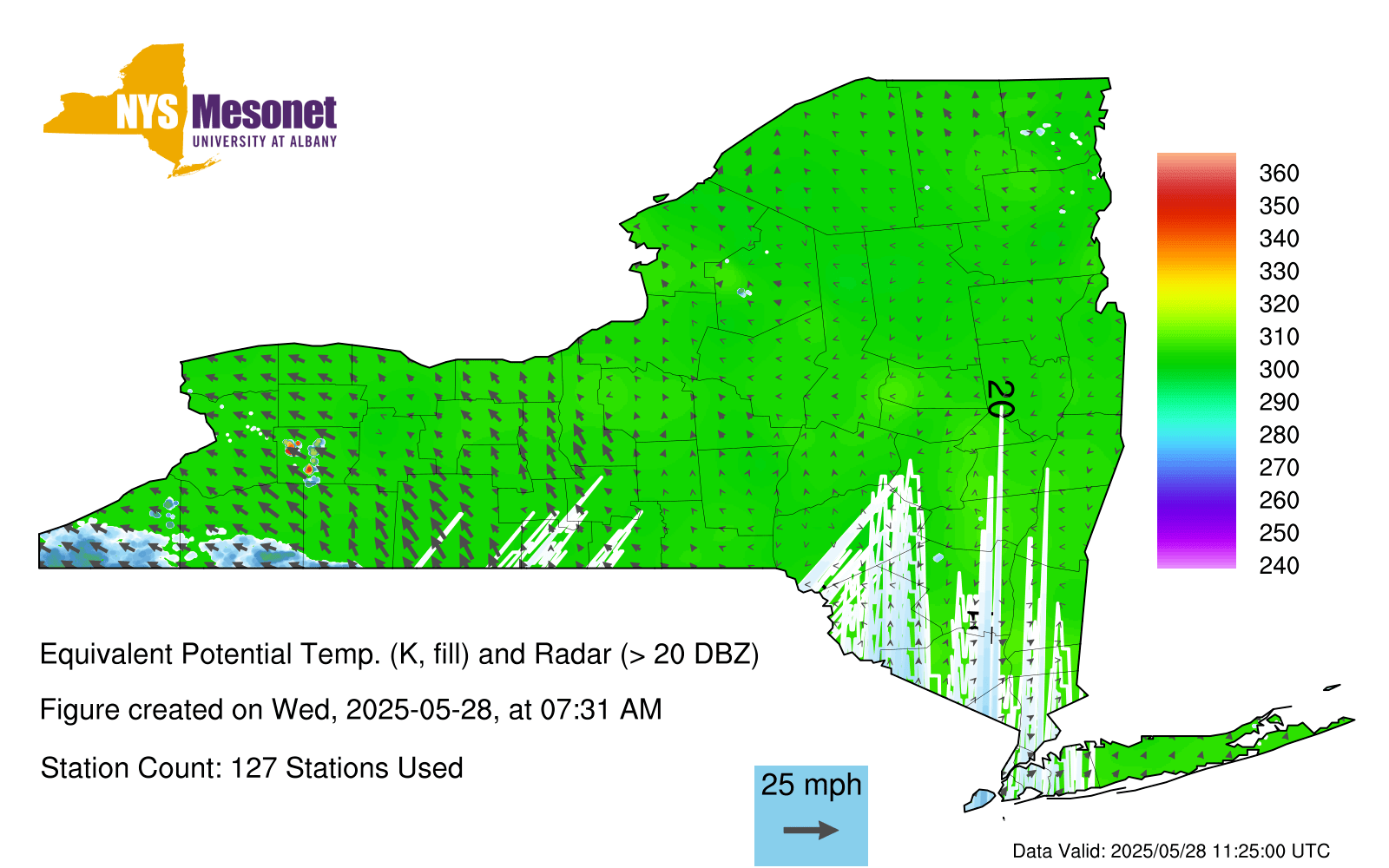The image size is (1389, 868).
Task: Click the 'Station Count: 127 Stations Used' text
Action: pyautogui.click(x=252, y=768)
